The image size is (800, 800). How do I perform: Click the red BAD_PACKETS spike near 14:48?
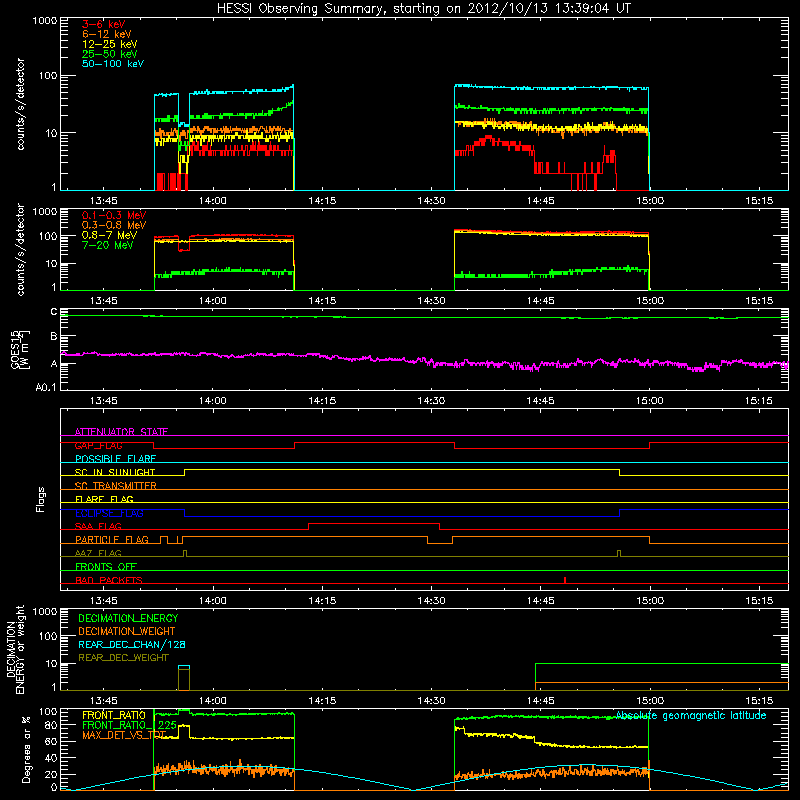[565, 580]
